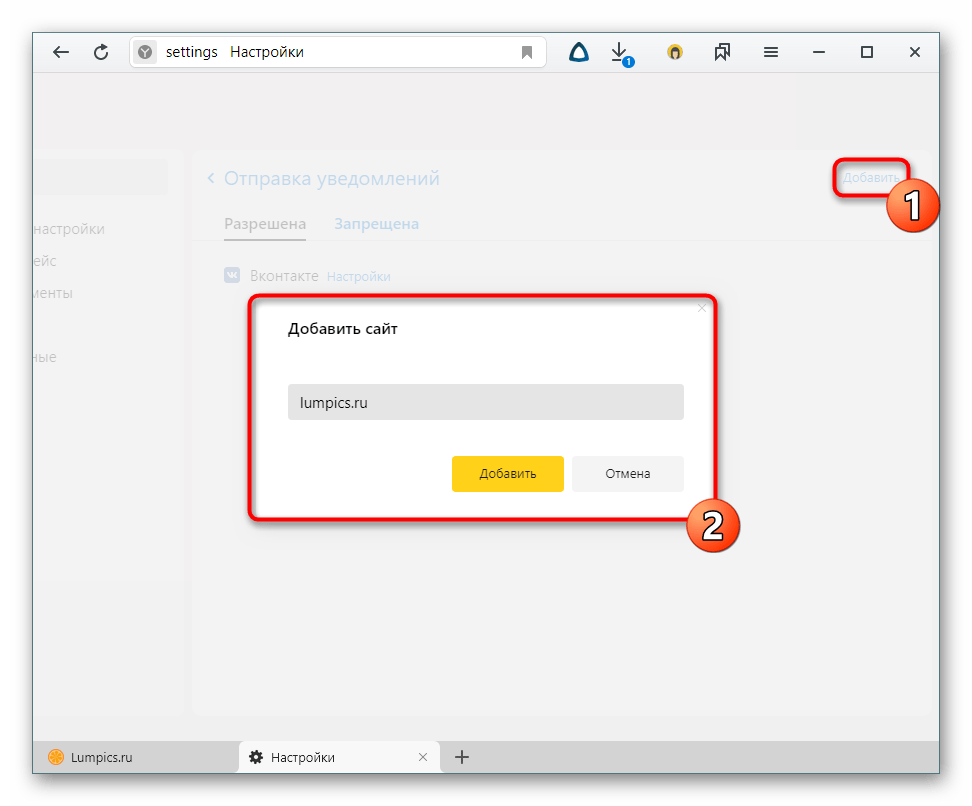Click the Отправка уведомлений heading
Image resolution: width=972 pixels, height=806 pixels.
coord(332,179)
